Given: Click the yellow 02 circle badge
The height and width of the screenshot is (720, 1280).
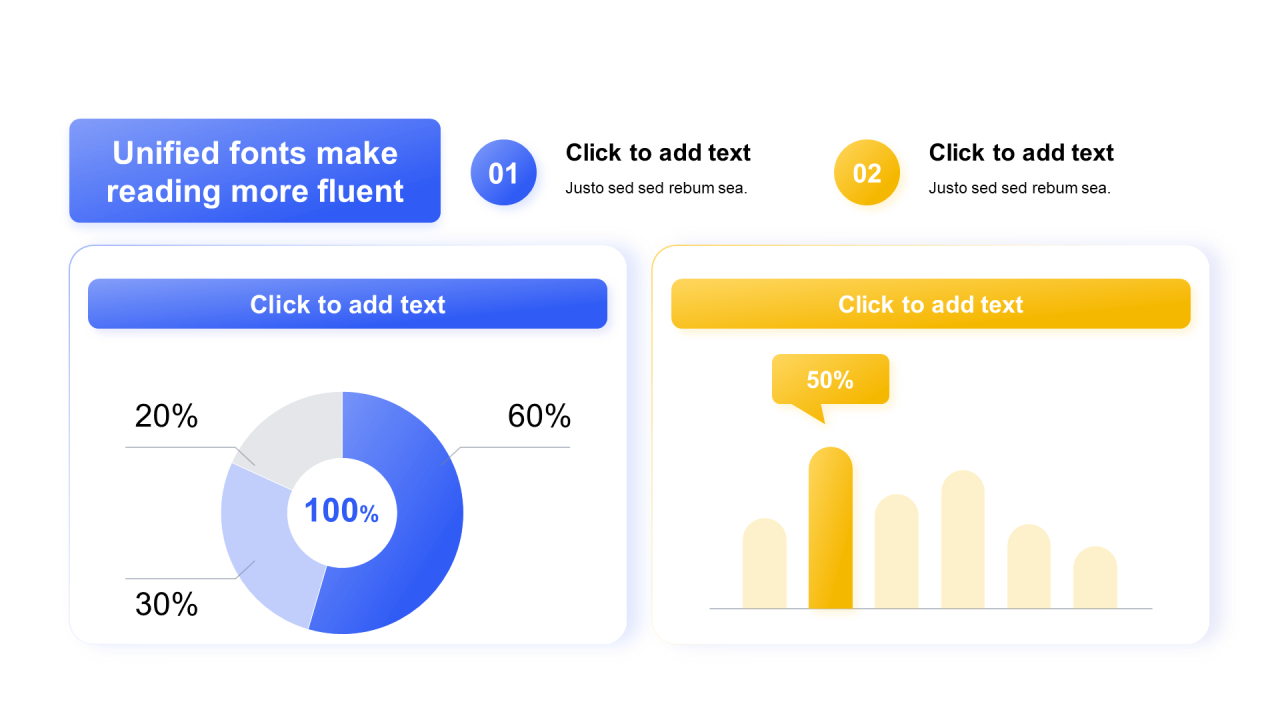Looking at the screenshot, I should (x=867, y=173).
